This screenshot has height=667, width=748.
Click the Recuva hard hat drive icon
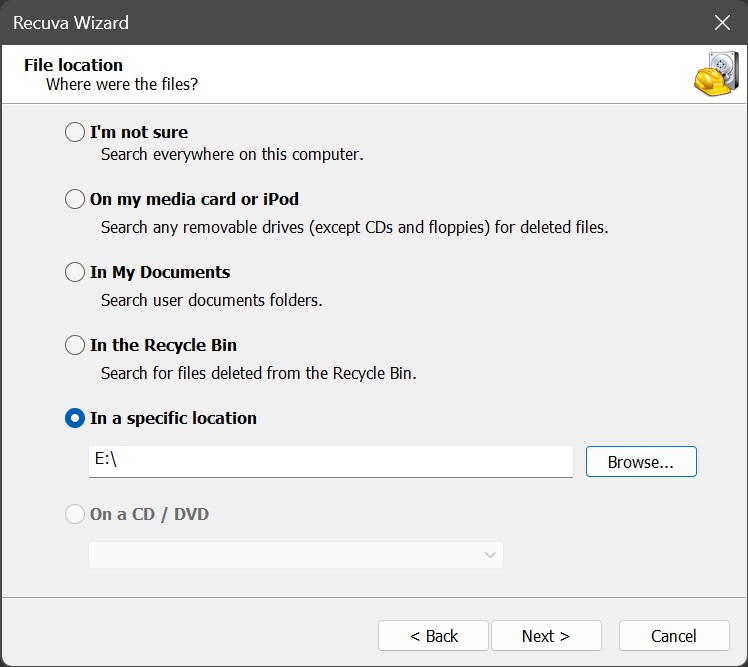pos(715,74)
